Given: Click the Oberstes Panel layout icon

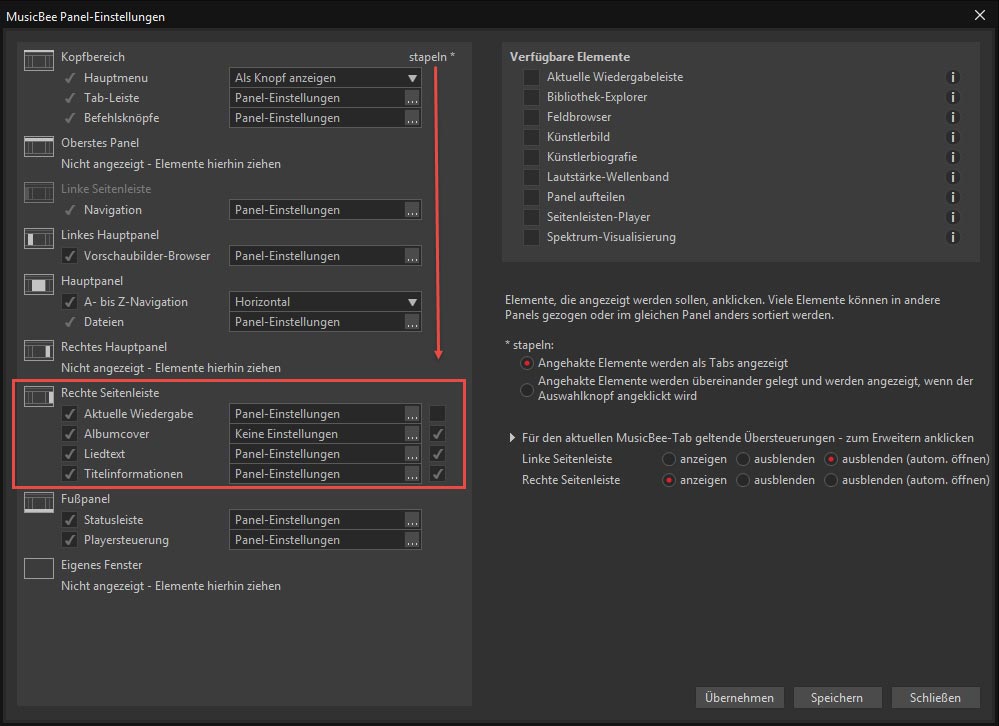Looking at the screenshot, I should 39,146.
